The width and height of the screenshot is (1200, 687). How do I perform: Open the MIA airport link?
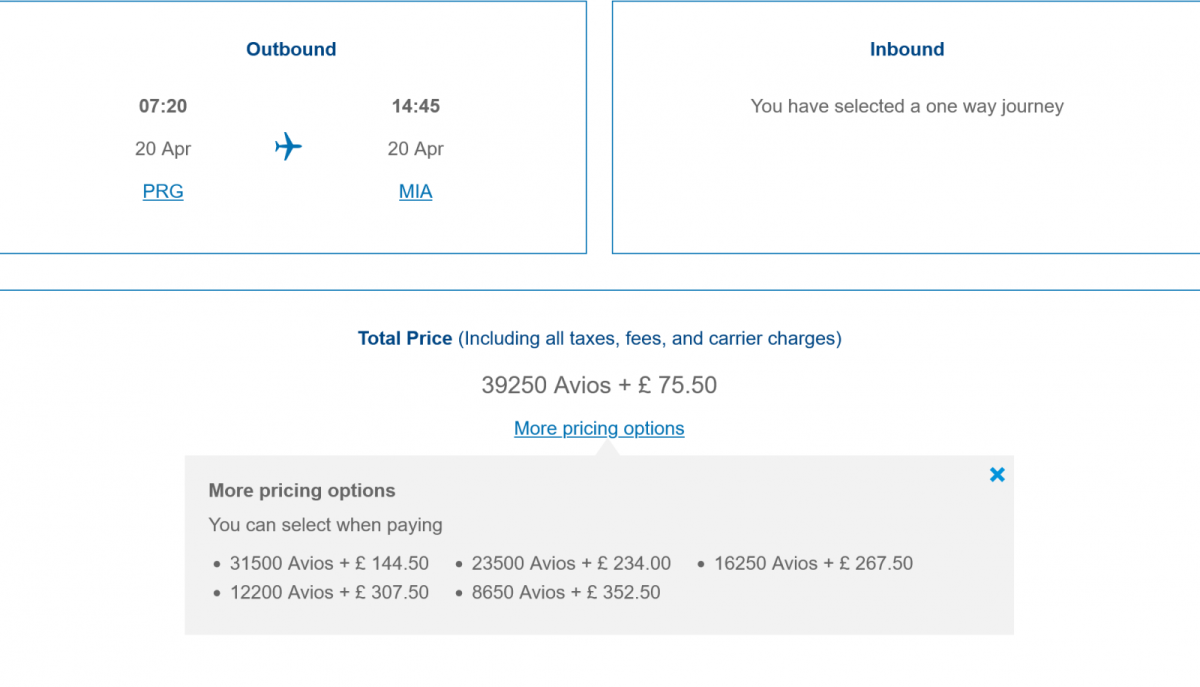(415, 191)
